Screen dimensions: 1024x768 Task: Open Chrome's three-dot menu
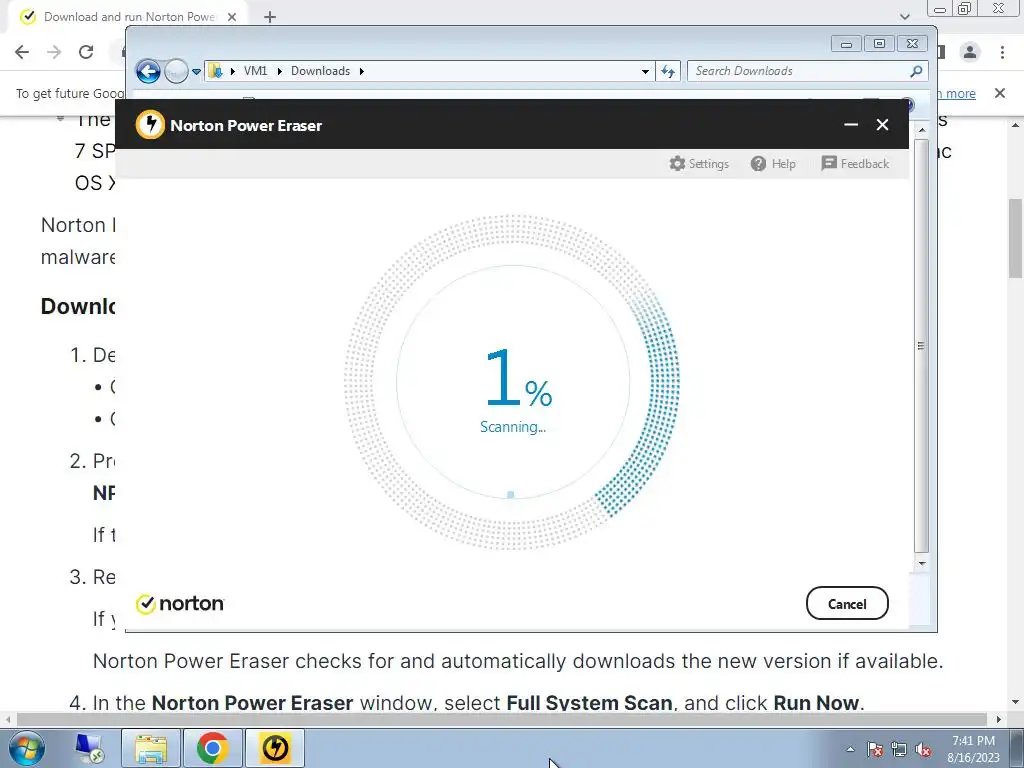[1002, 52]
